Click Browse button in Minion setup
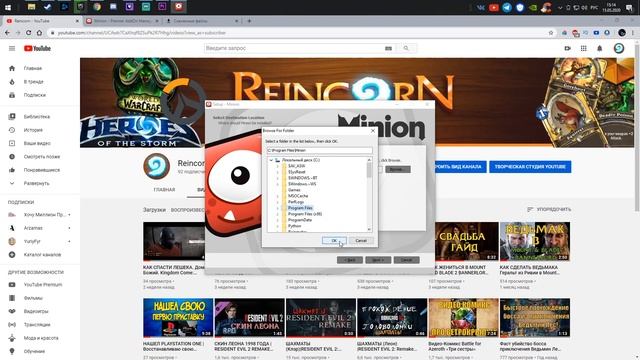The height and width of the screenshot is (360, 640). [398, 169]
